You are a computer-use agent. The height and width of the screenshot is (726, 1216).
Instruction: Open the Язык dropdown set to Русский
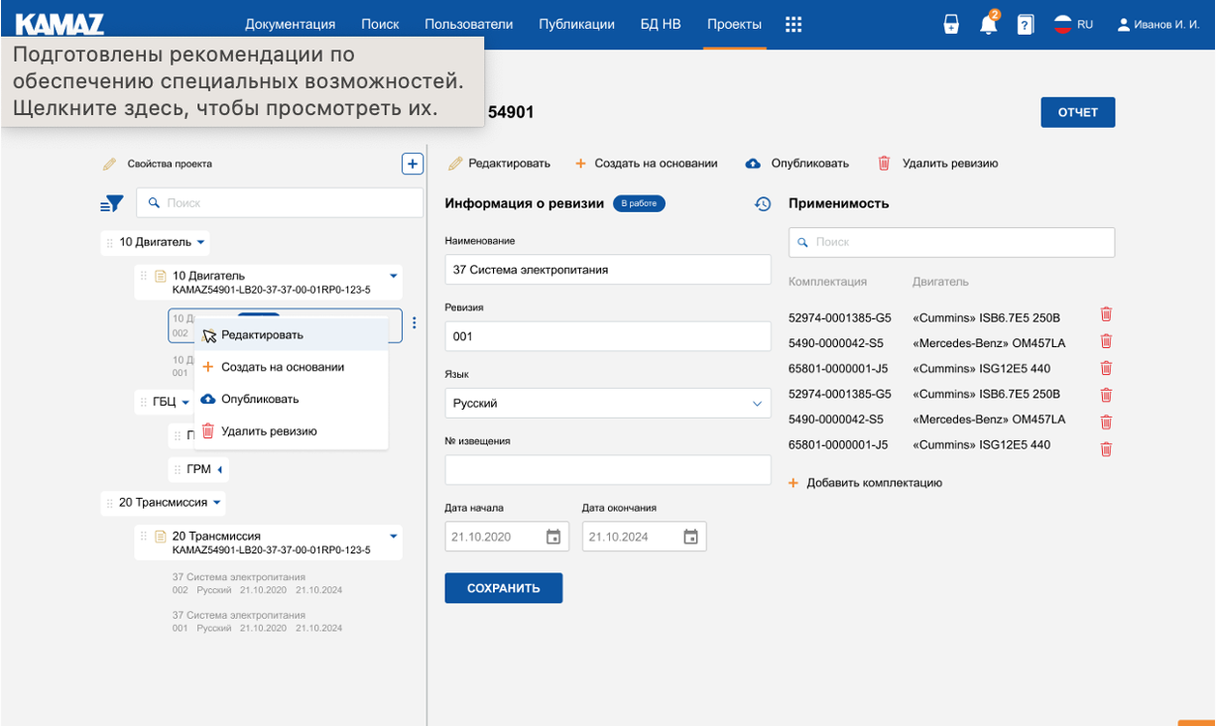point(607,403)
